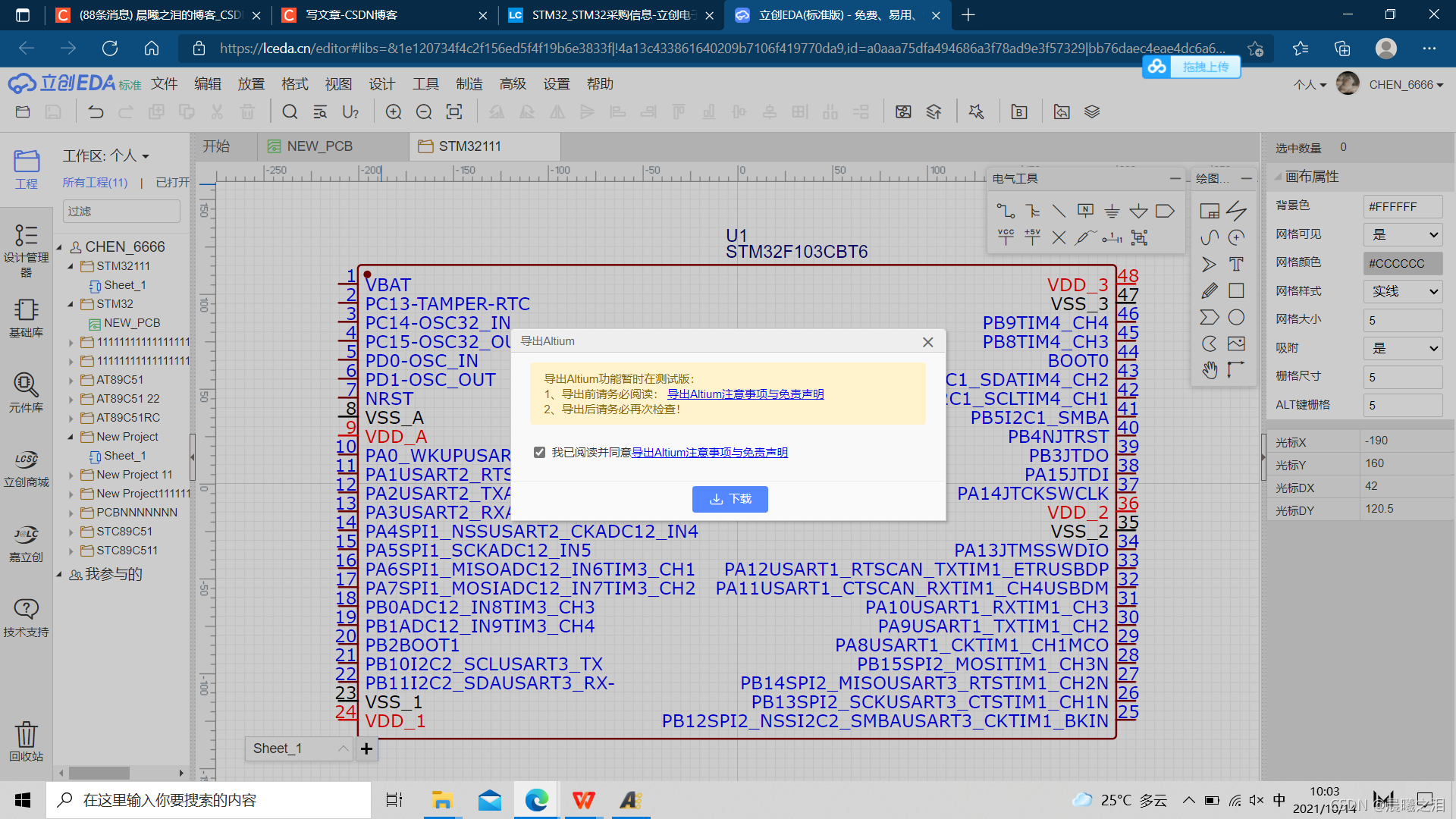Collapse the 画布属性 section
The height and width of the screenshot is (819, 1456).
1279,177
